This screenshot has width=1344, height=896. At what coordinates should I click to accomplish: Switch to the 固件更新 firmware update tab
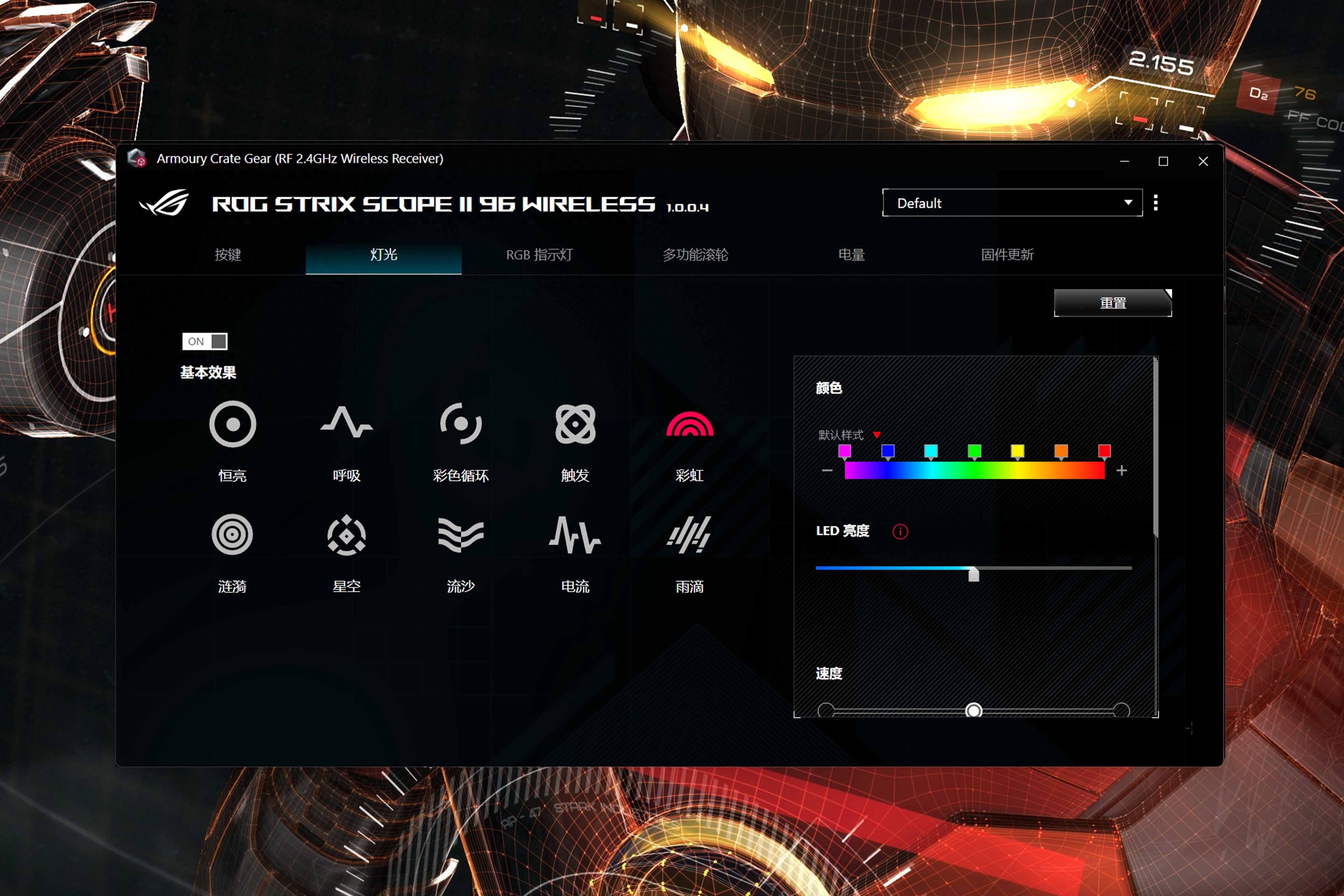pos(1007,255)
